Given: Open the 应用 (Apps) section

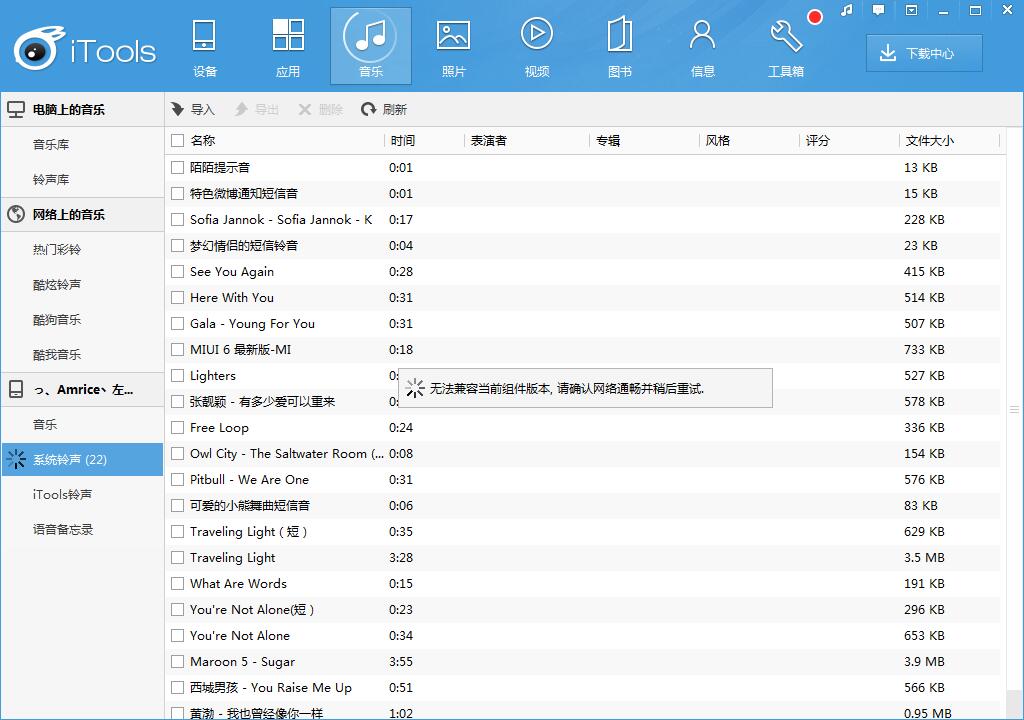Looking at the screenshot, I should [287, 46].
